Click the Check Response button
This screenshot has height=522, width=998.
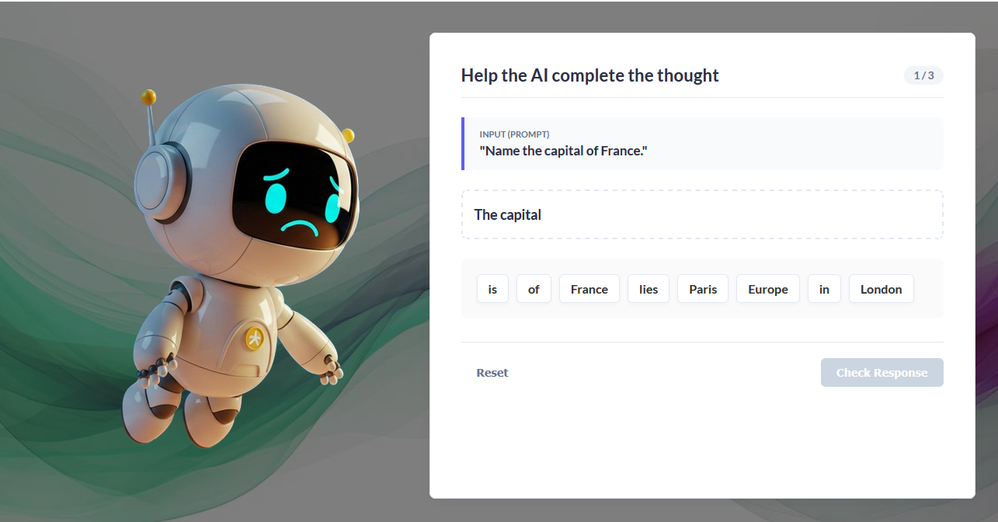coord(881,372)
